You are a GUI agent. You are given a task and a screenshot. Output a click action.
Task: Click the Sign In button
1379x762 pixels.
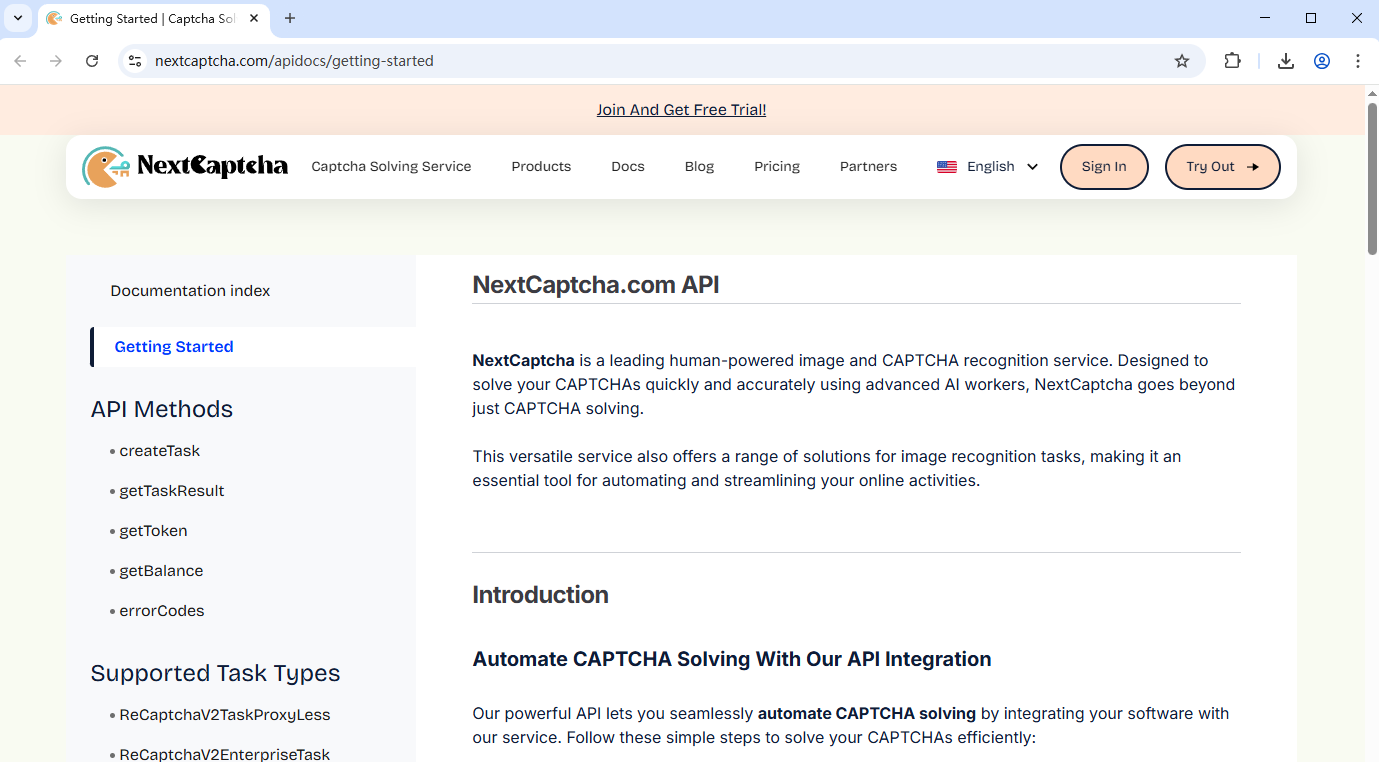click(1104, 167)
